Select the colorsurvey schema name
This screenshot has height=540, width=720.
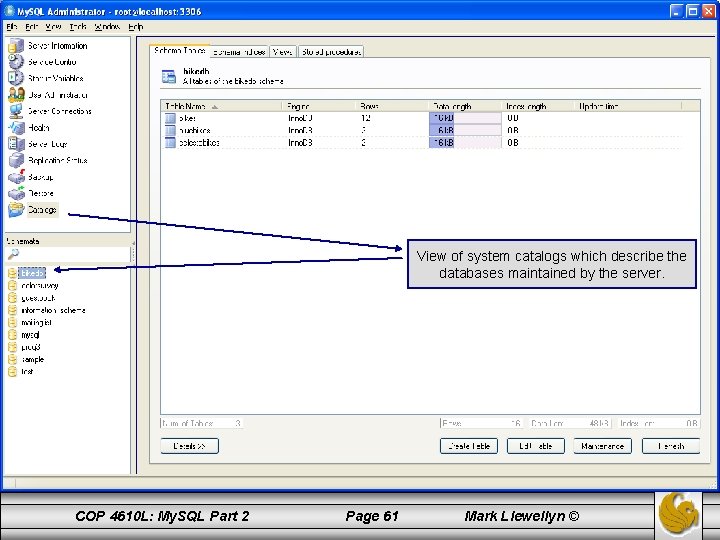click(x=40, y=286)
